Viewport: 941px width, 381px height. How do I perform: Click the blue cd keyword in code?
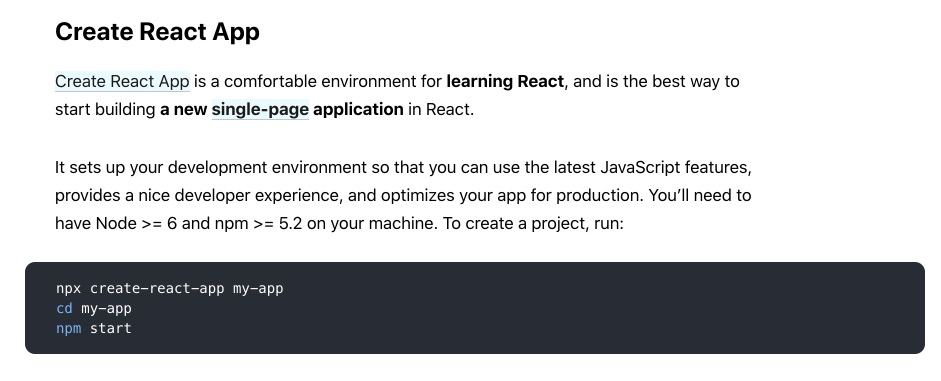(64, 308)
